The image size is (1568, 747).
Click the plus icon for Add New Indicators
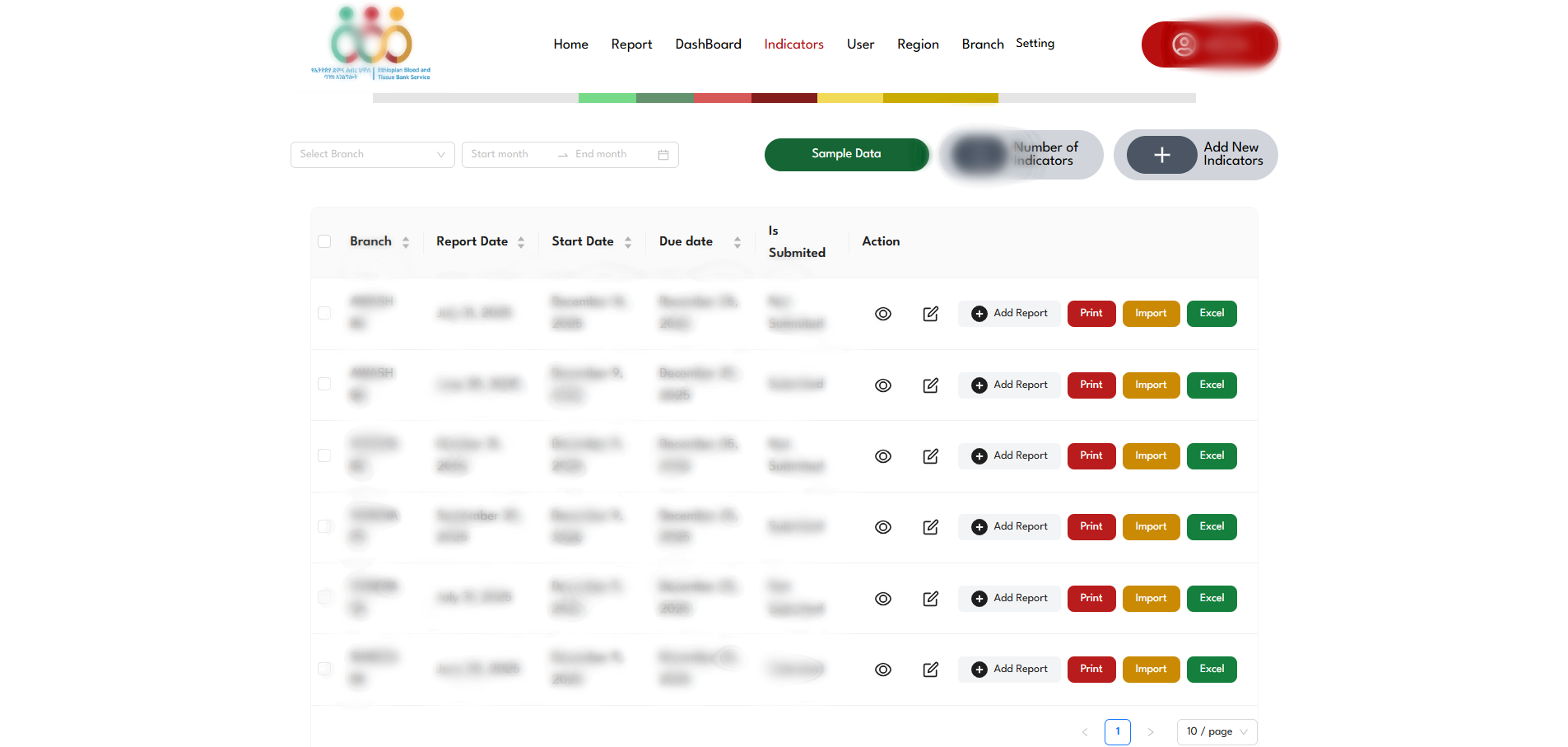(1161, 155)
